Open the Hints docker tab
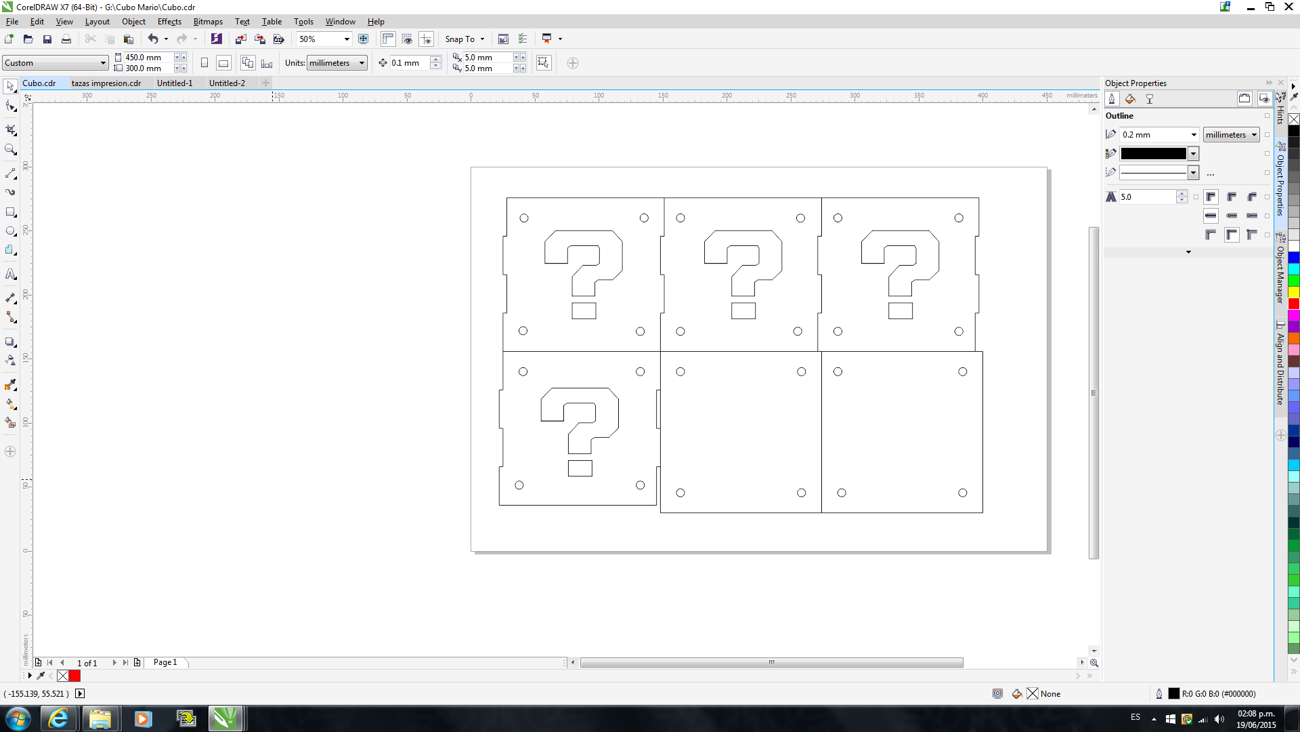 [x=1281, y=110]
